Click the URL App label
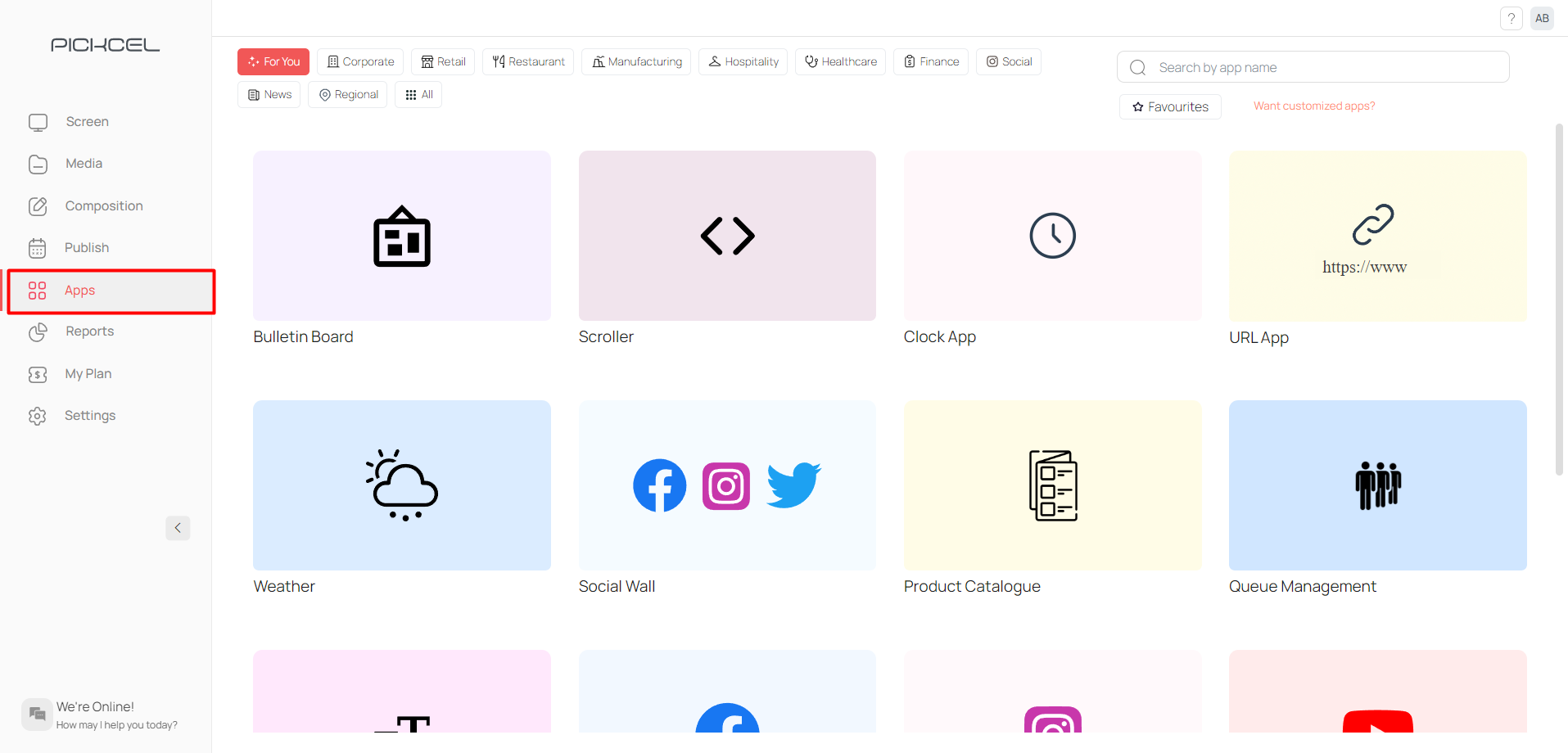Viewport: 1568px width, 753px height. (x=1258, y=337)
